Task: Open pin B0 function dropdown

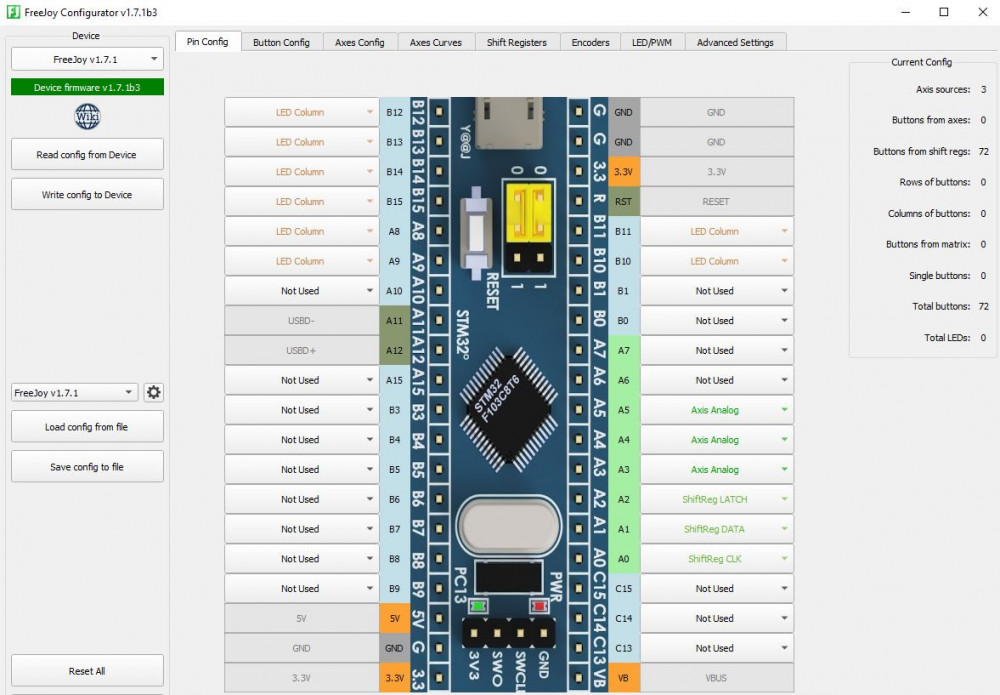Action: click(717, 321)
